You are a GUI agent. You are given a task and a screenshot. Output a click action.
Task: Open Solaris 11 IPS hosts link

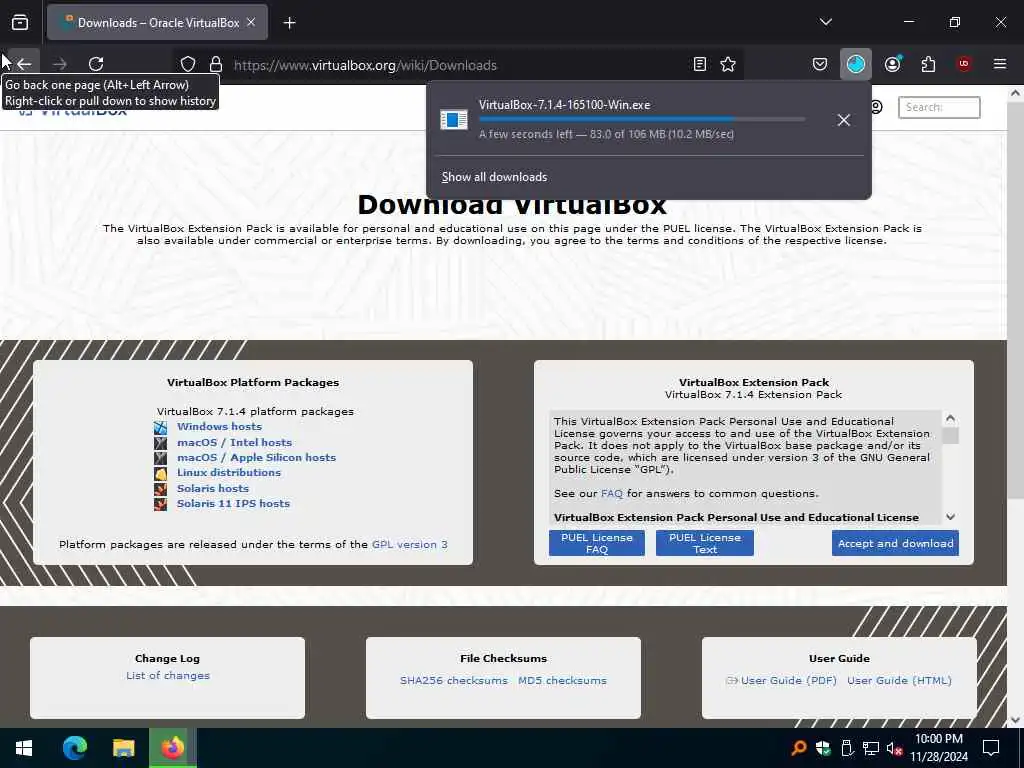(x=233, y=504)
